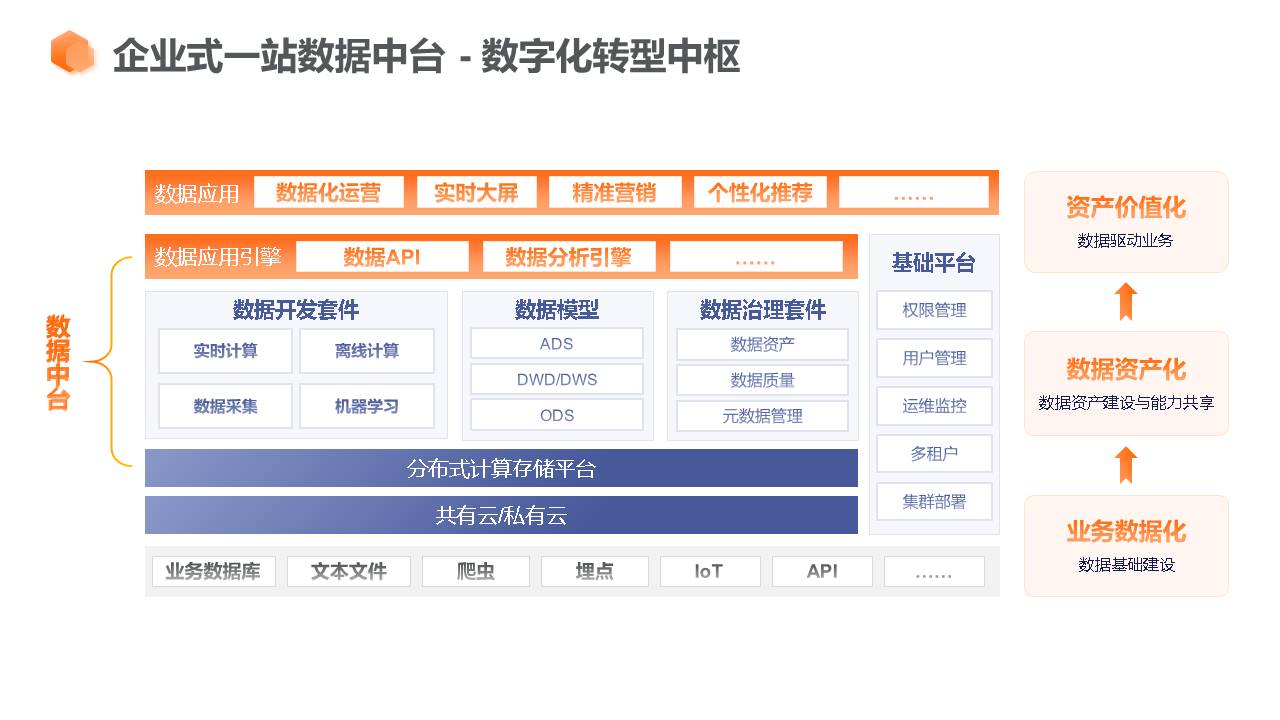Click the 爬虫 source box
Viewport: 1280px width, 720px height.
(x=476, y=571)
